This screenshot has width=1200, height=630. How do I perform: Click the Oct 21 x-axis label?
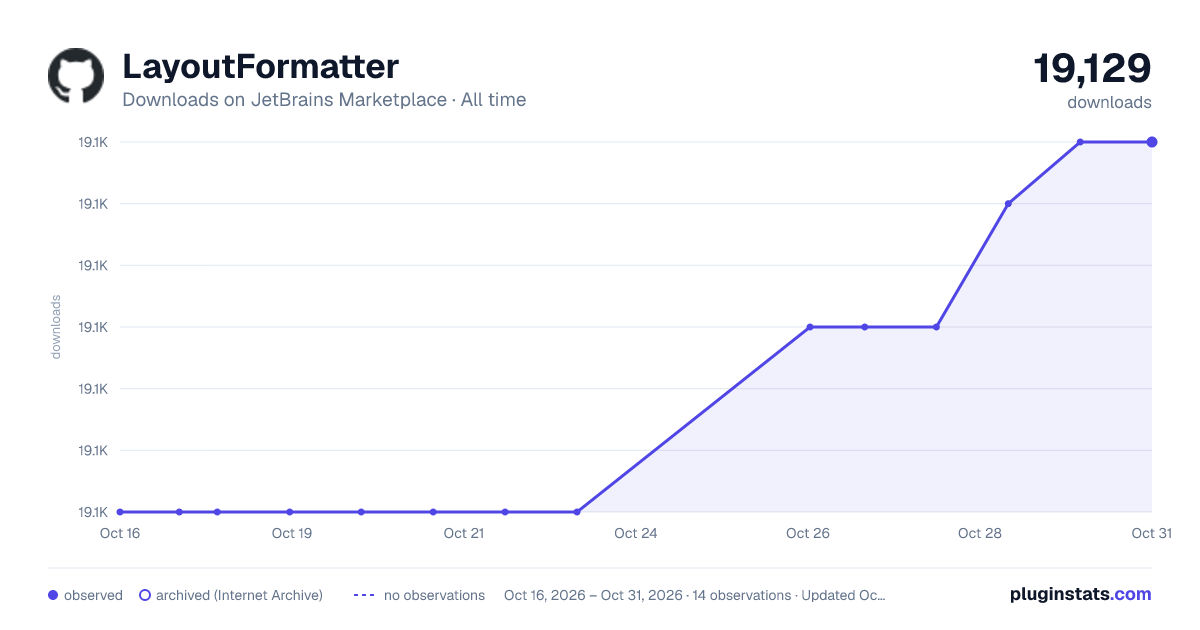(464, 533)
